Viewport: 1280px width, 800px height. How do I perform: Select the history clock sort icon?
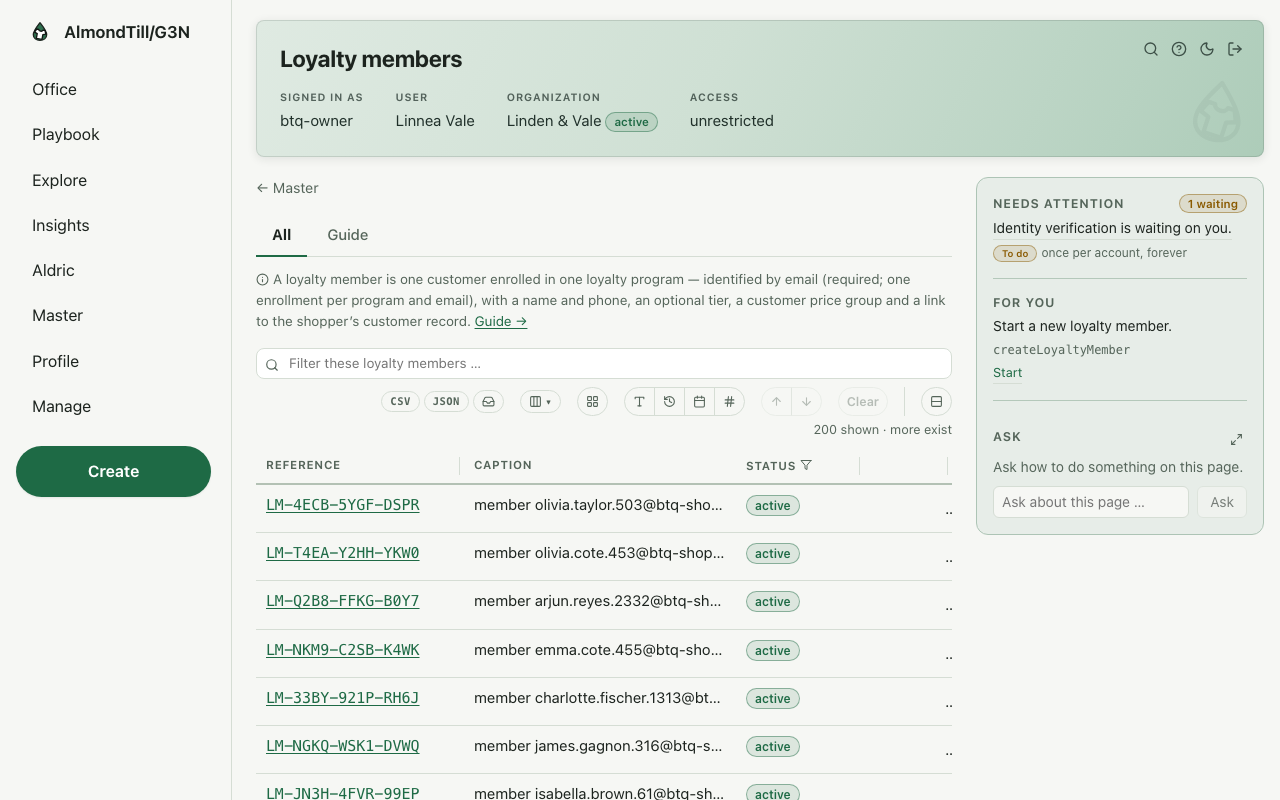click(x=670, y=401)
